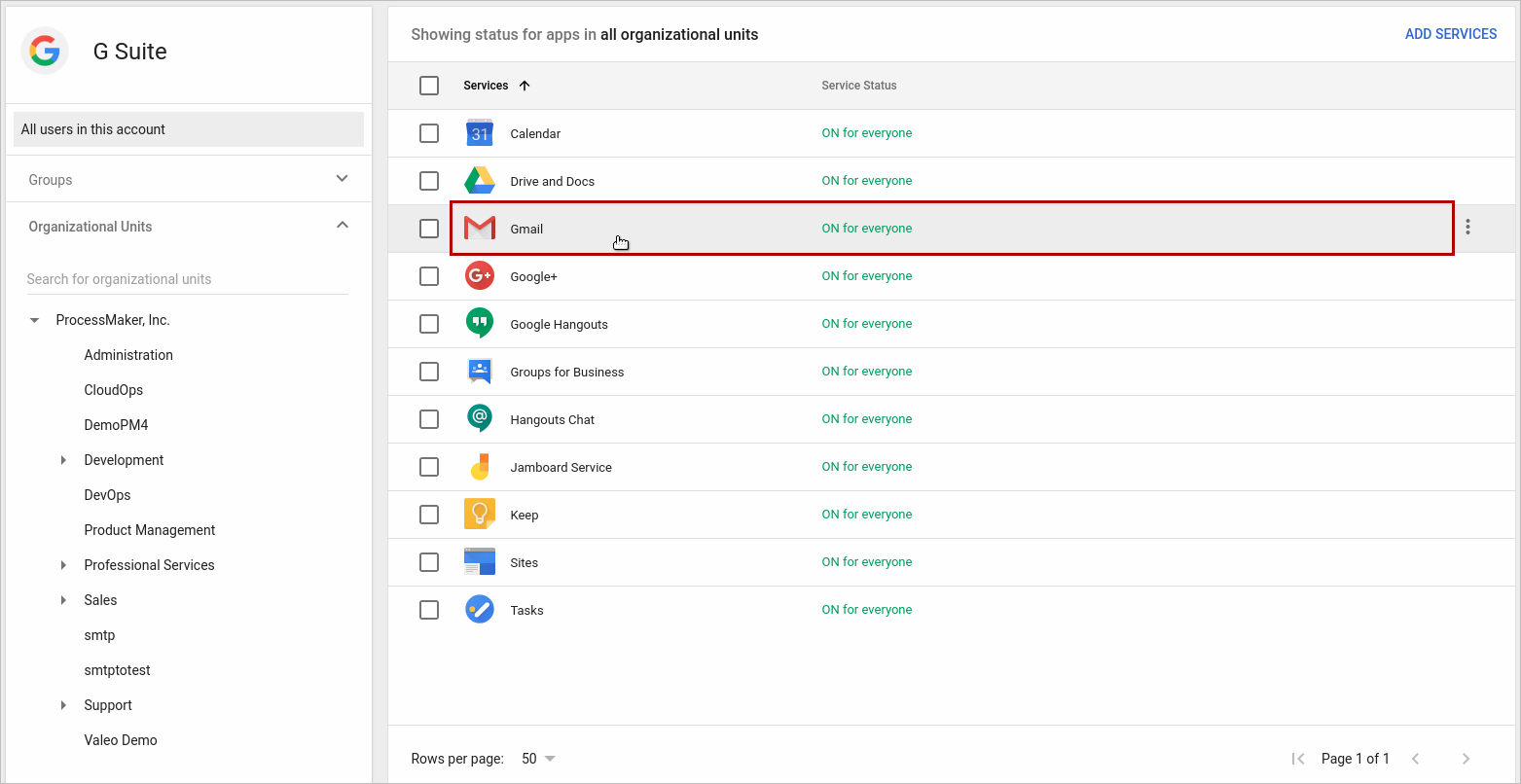Viewport: 1521px width, 784px height.
Task: Click the Jamboard Service name text
Action: tap(561, 467)
